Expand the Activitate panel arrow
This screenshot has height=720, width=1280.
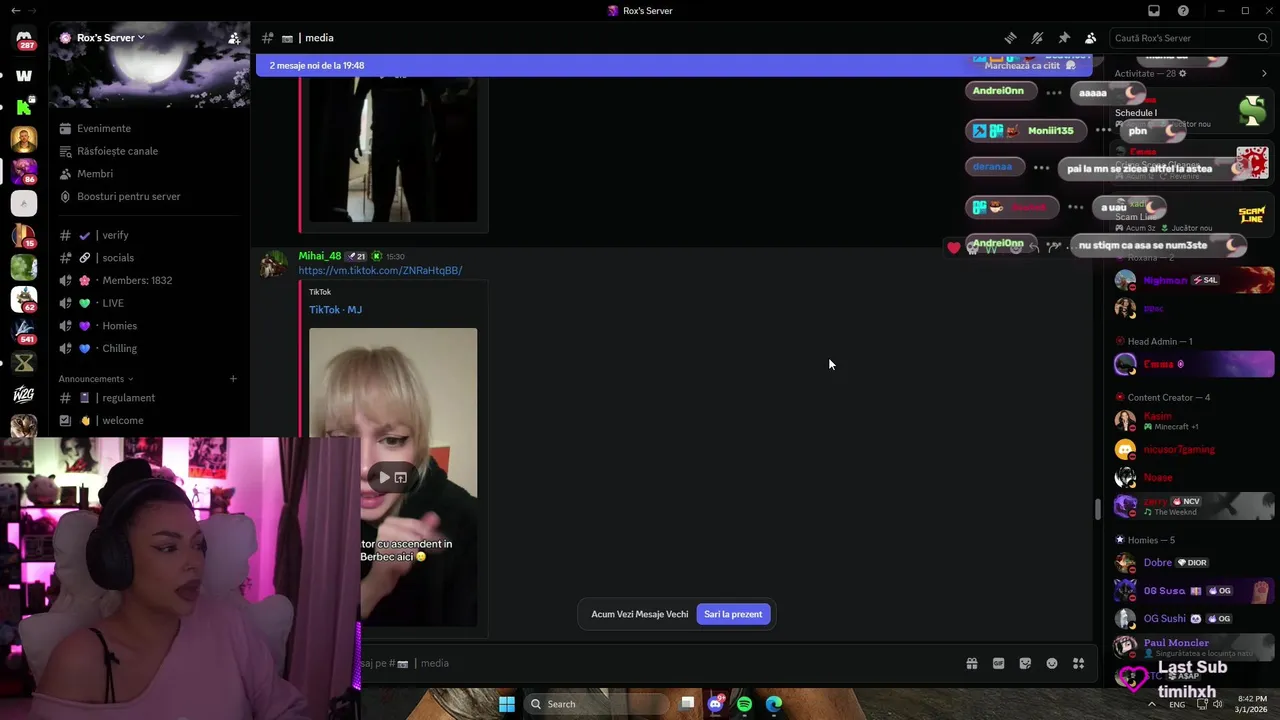click(1264, 74)
